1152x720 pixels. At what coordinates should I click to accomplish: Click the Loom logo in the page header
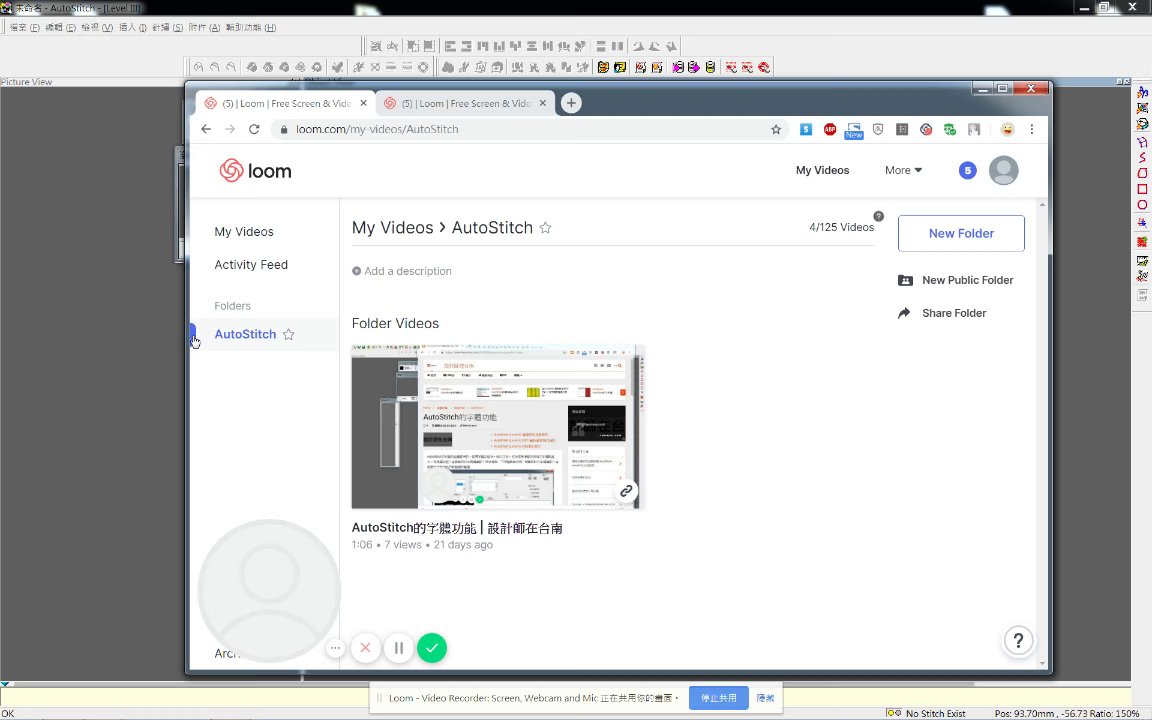[255, 170]
